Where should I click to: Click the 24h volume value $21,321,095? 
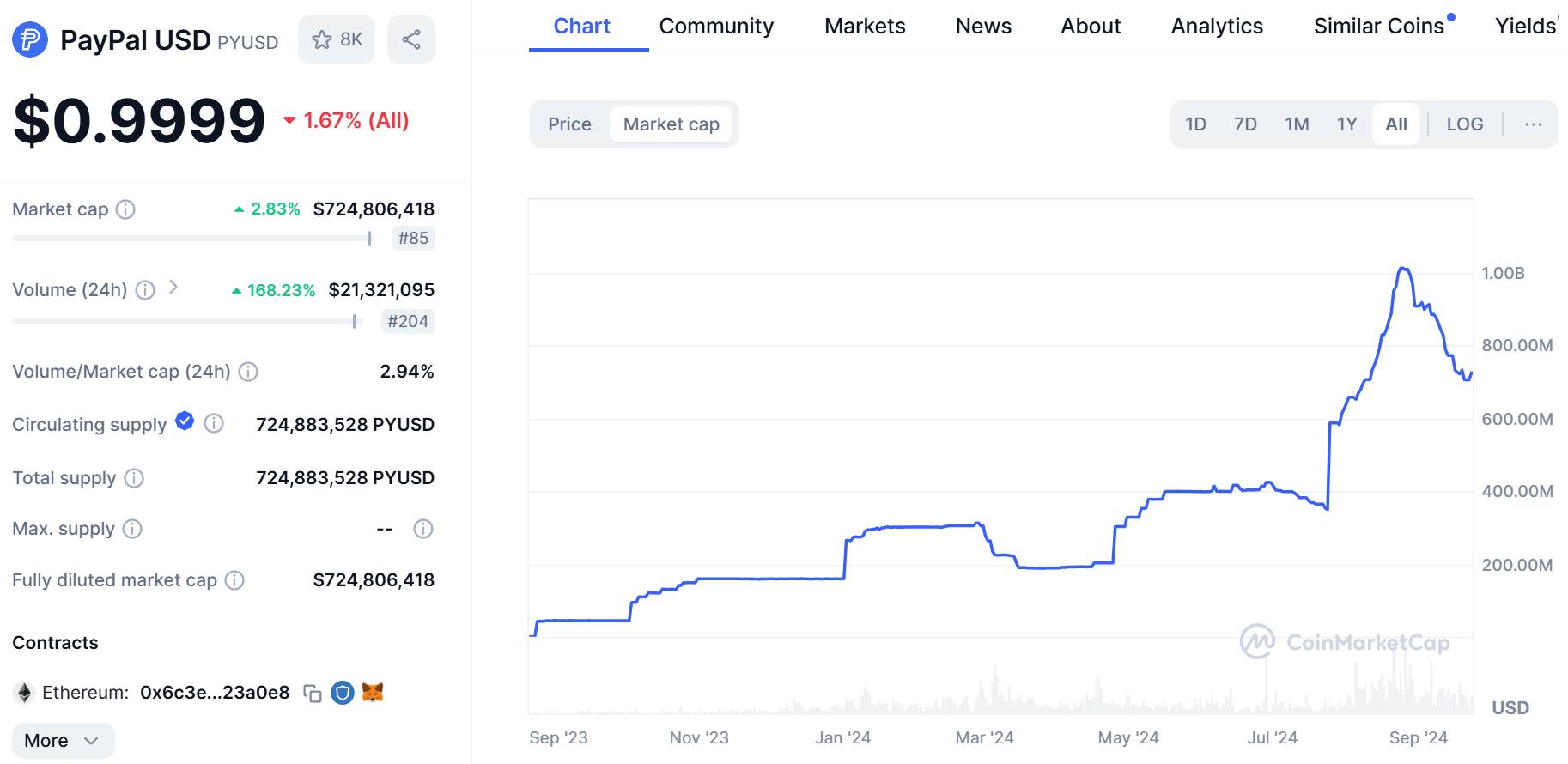(381, 290)
